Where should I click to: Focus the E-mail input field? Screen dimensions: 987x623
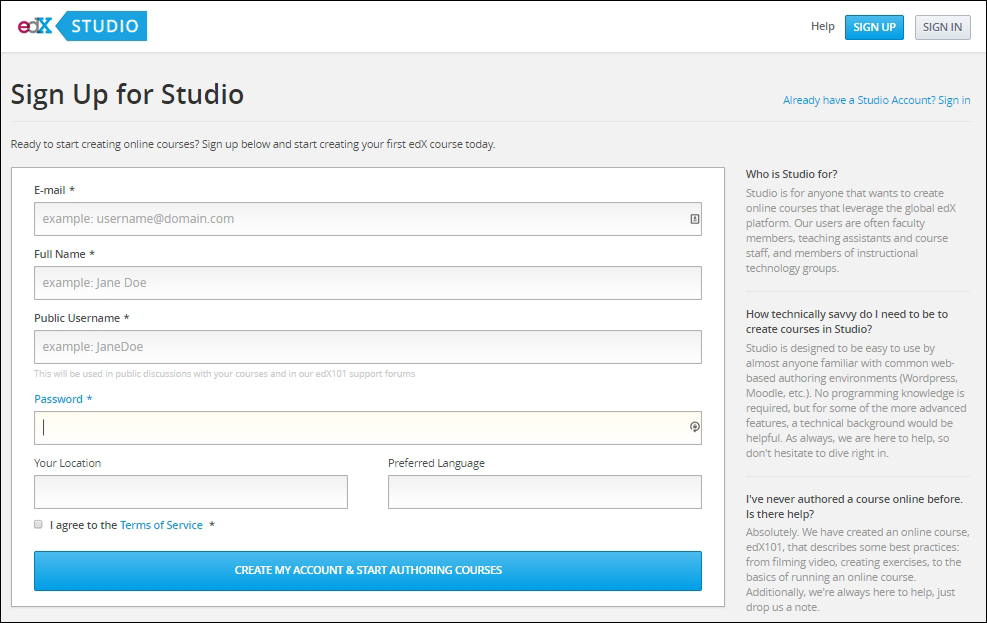[368, 219]
